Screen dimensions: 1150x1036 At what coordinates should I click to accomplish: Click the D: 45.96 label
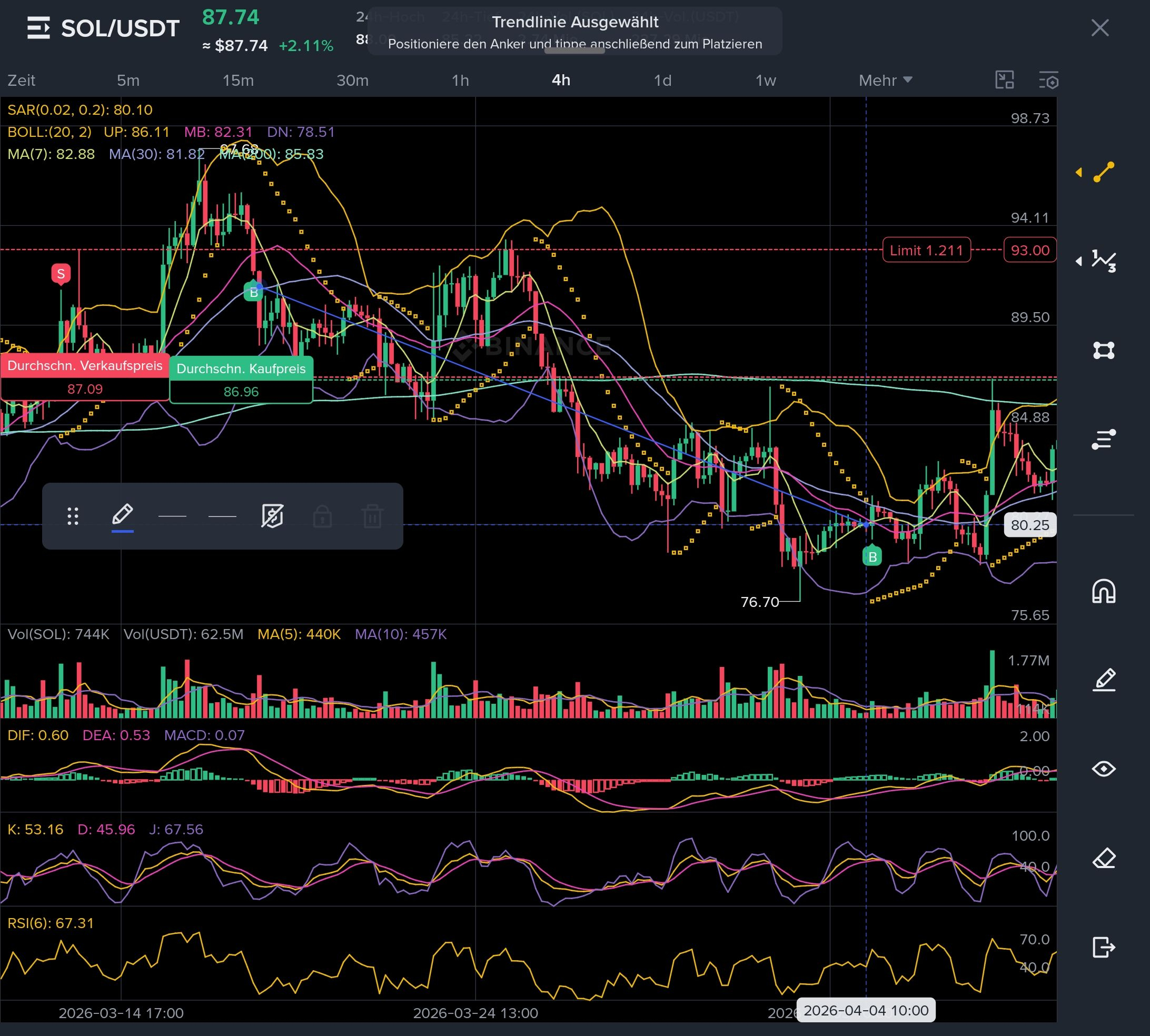106,829
